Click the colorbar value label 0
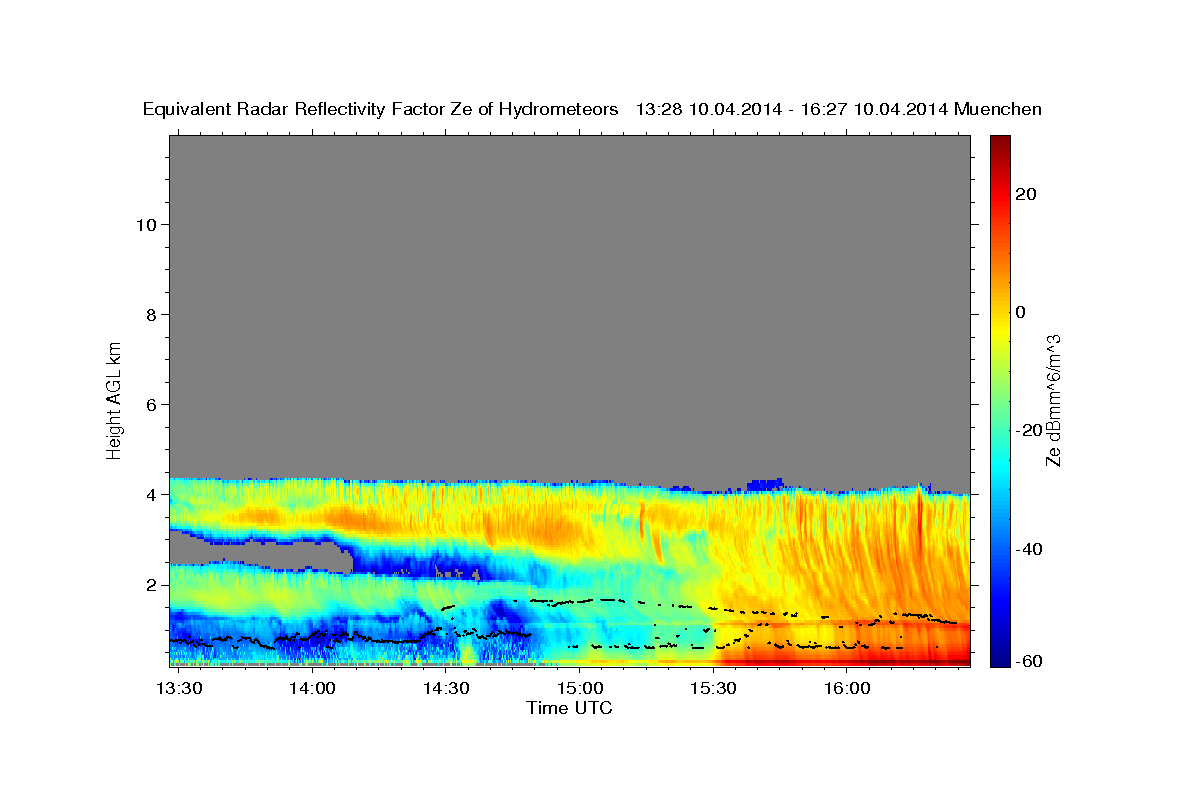1200x800 pixels. [x=1021, y=312]
